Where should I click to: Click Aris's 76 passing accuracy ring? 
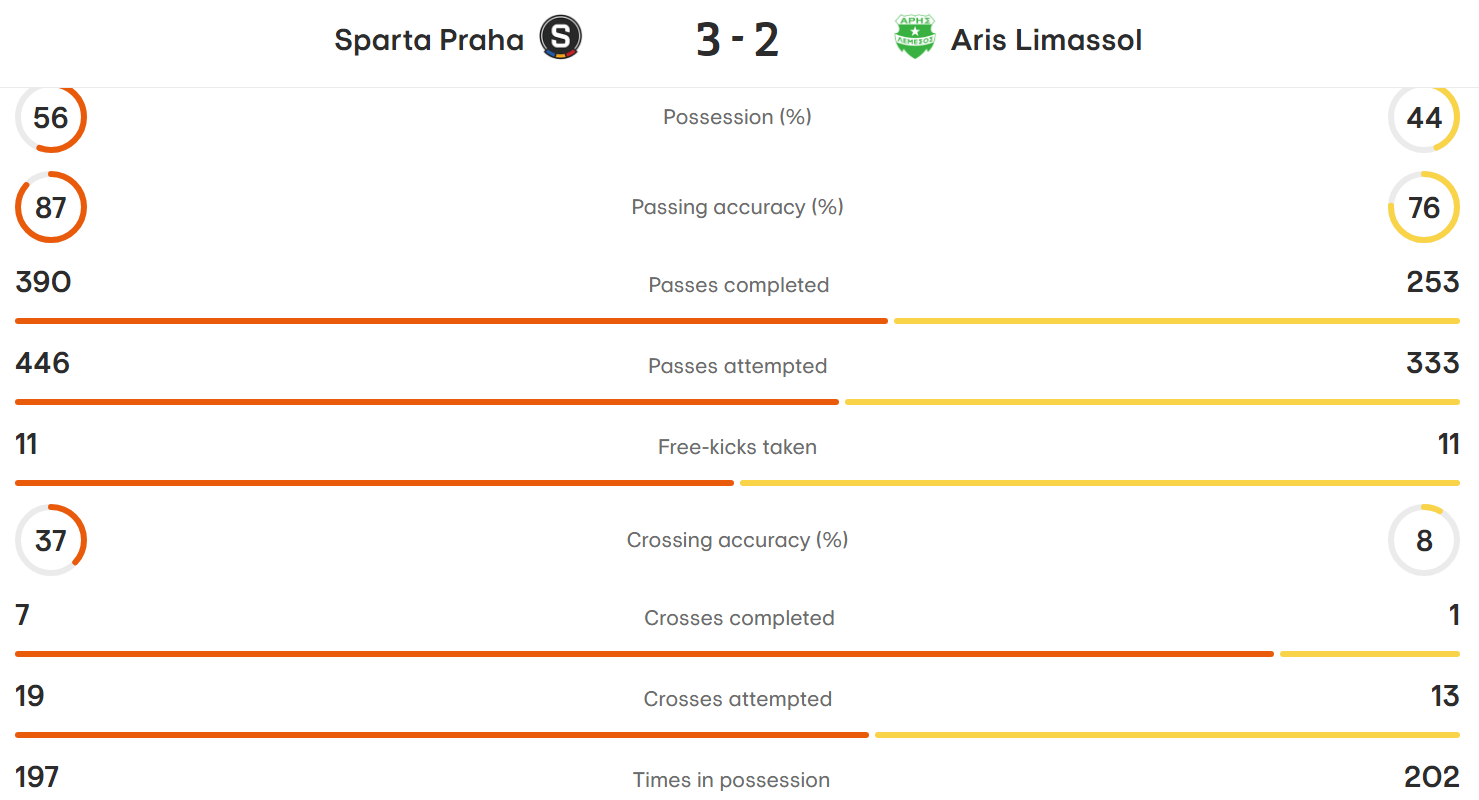coord(1424,207)
